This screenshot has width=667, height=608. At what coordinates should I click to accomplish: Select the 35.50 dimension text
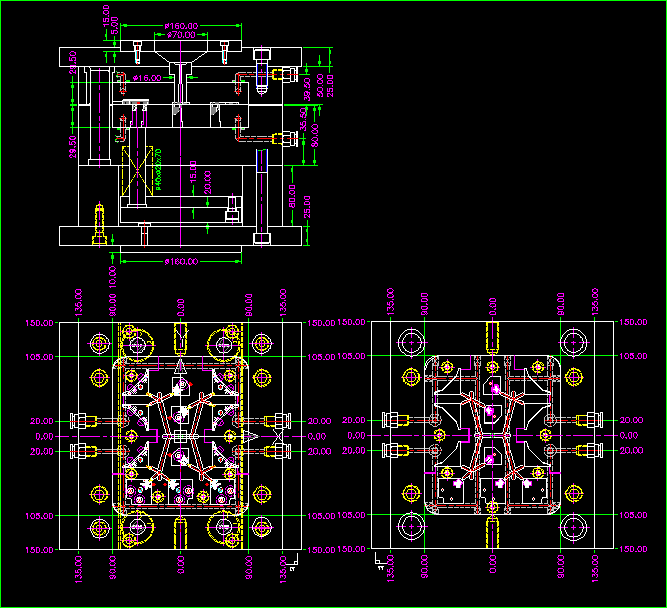tap(303, 117)
